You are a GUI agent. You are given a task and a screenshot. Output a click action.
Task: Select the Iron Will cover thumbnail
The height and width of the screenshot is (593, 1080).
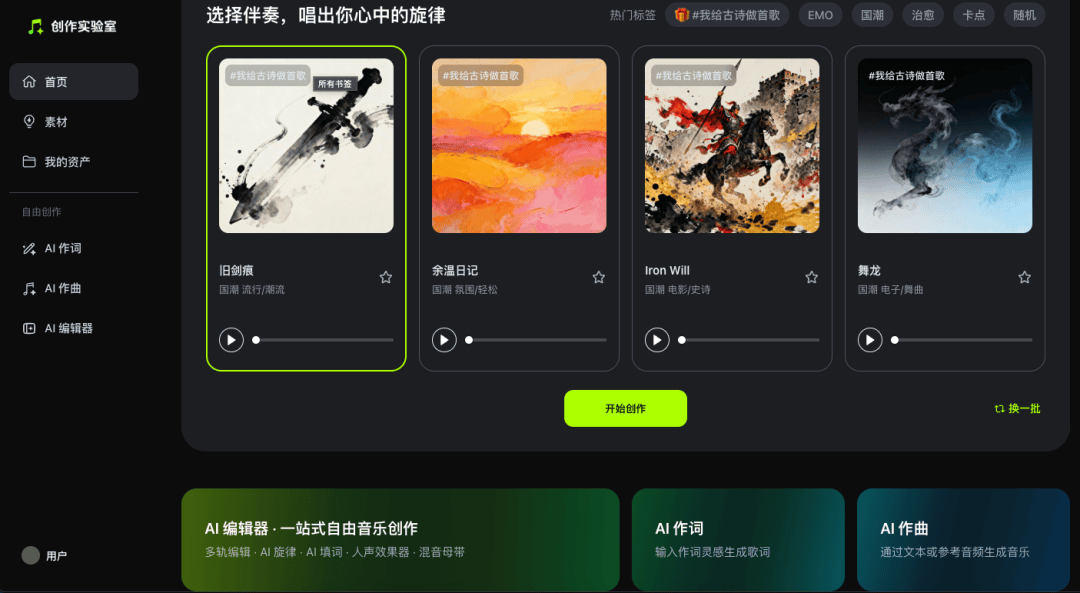click(x=732, y=145)
